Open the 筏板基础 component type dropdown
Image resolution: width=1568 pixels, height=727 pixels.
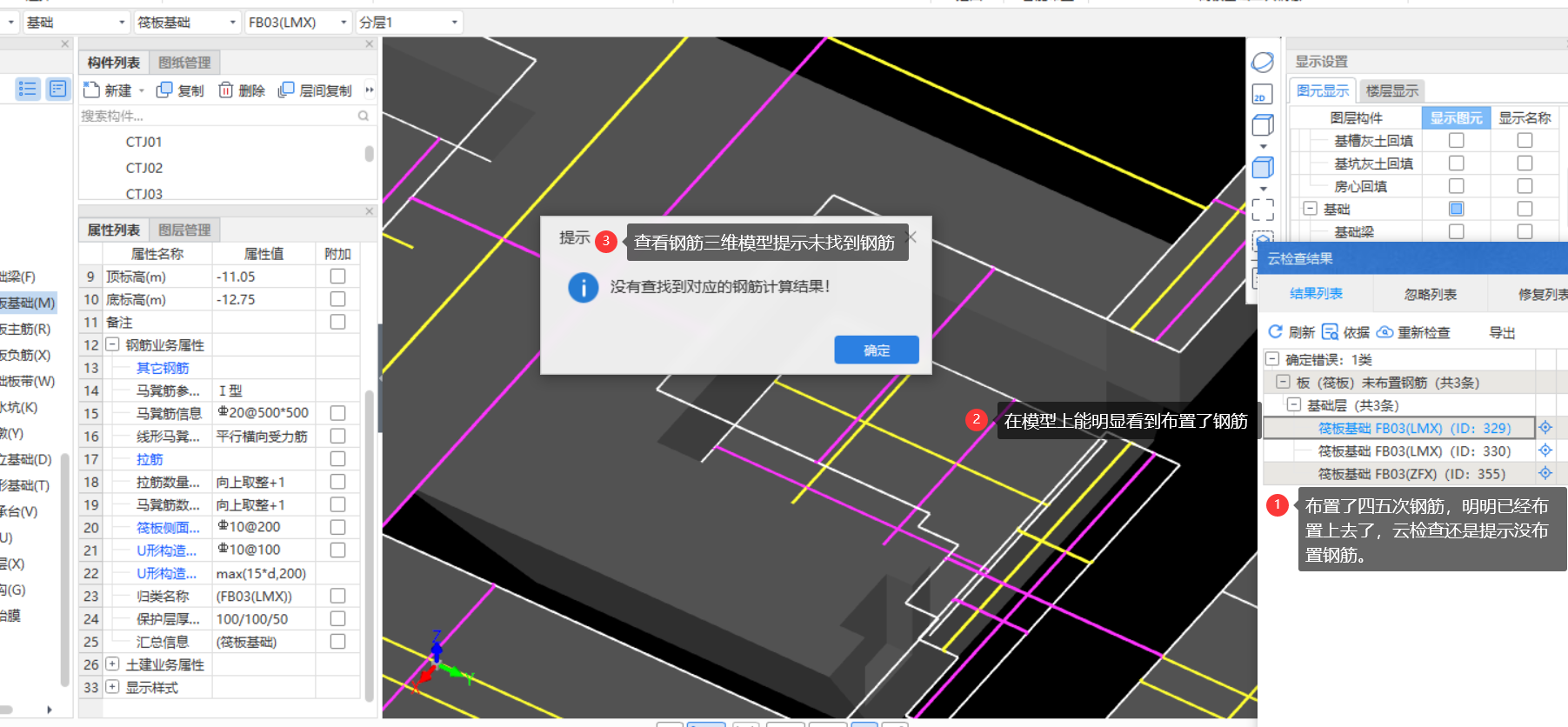pyautogui.click(x=233, y=23)
